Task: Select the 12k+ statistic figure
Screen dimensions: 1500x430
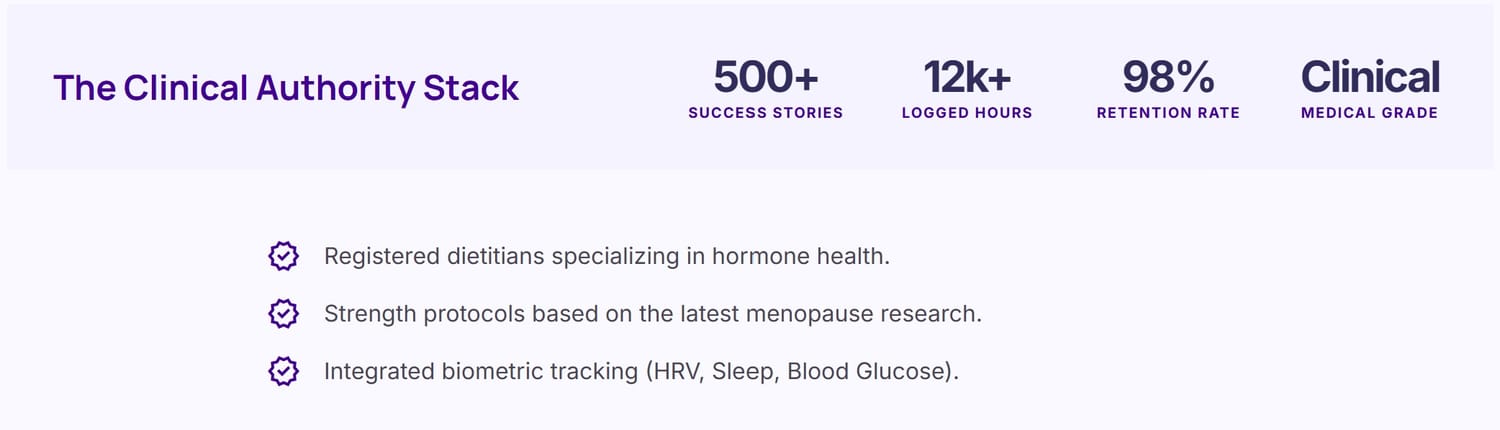Action: [967, 77]
